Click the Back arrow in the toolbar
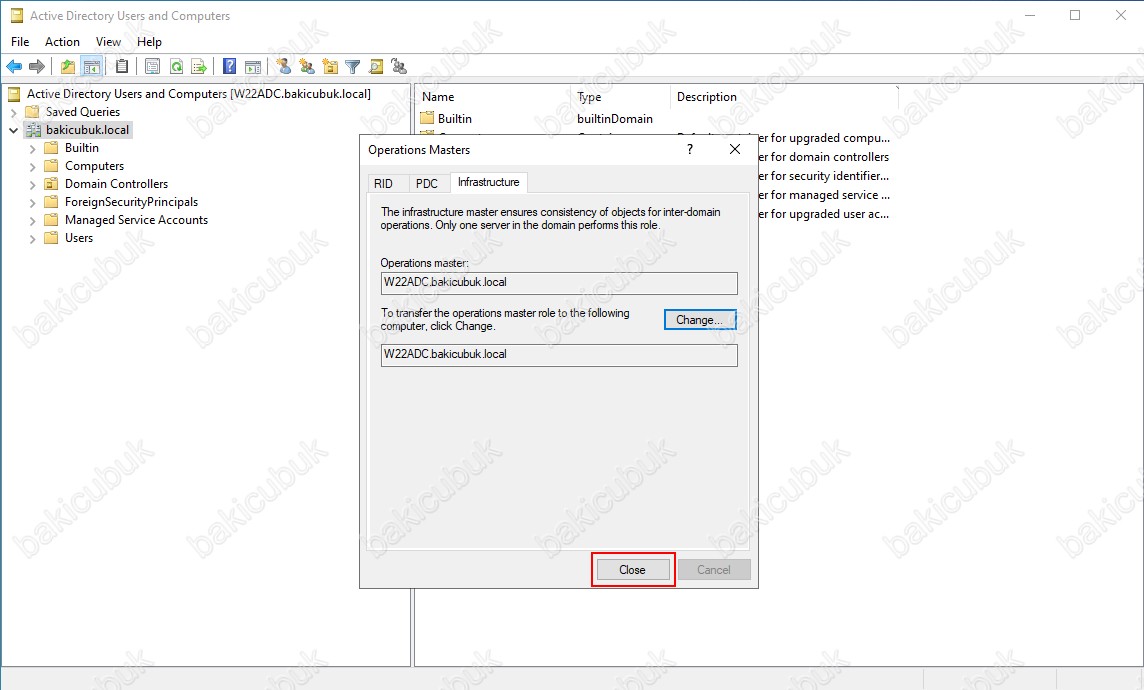 point(14,67)
